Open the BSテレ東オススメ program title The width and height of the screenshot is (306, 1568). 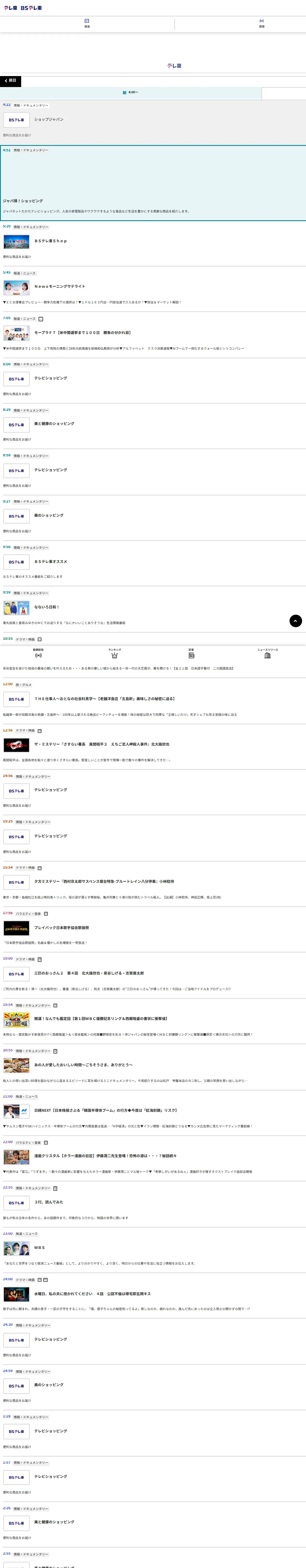(x=50, y=562)
